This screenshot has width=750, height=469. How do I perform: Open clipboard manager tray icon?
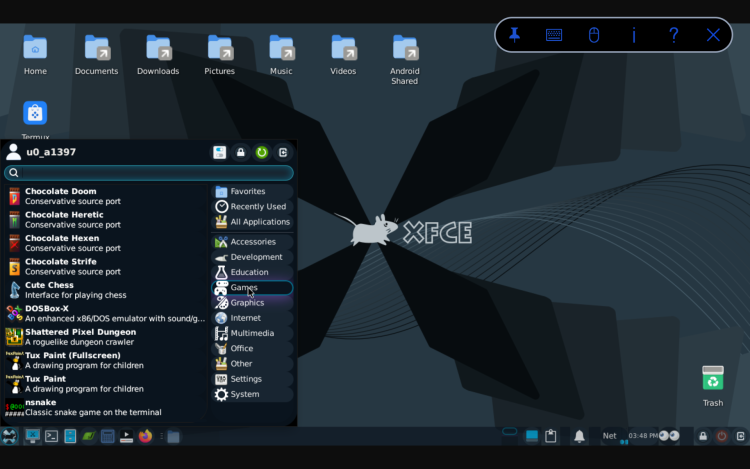tap(551, 436)
